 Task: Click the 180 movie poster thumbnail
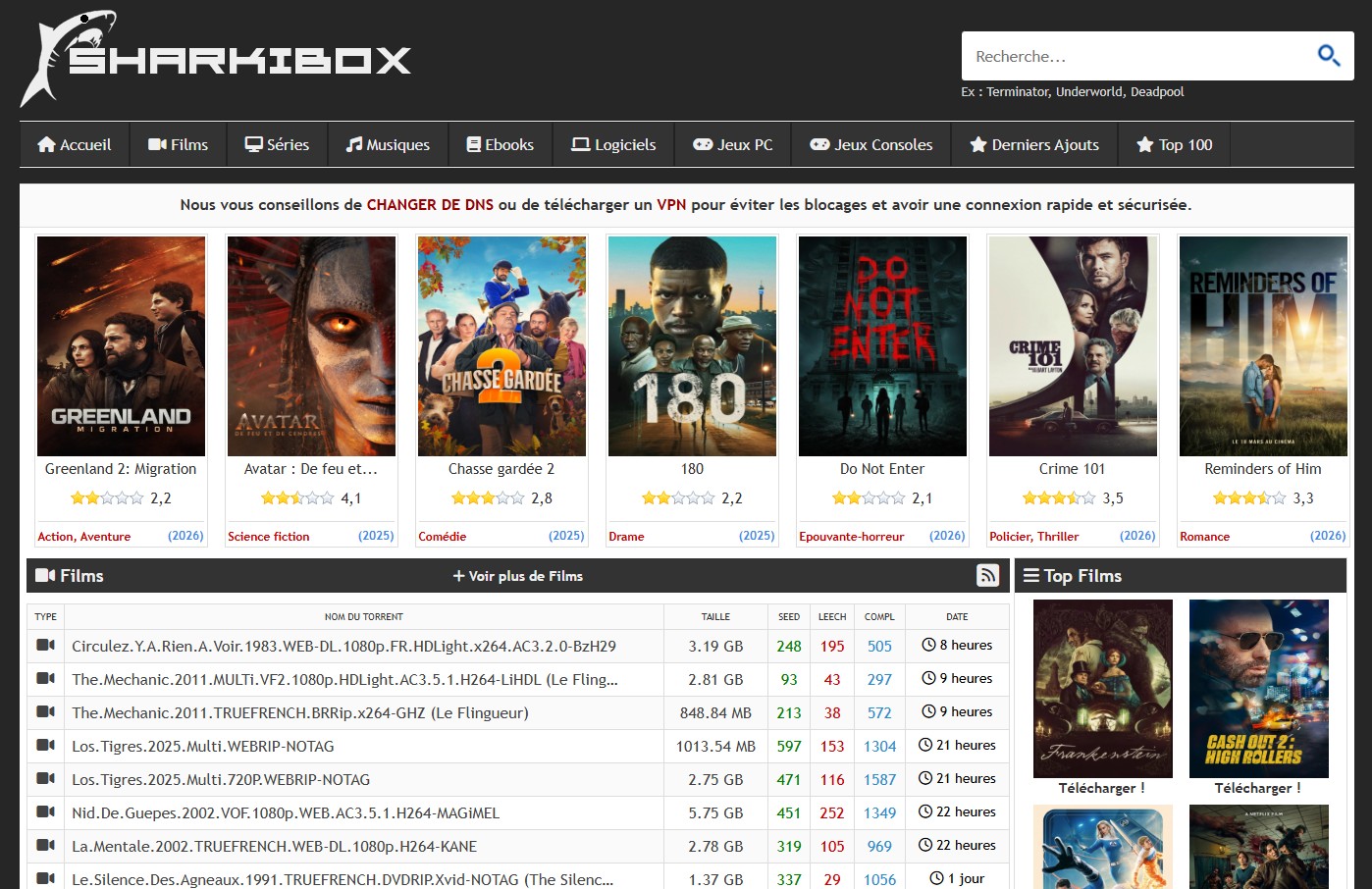pyautogui.click(x=692, y=346)
